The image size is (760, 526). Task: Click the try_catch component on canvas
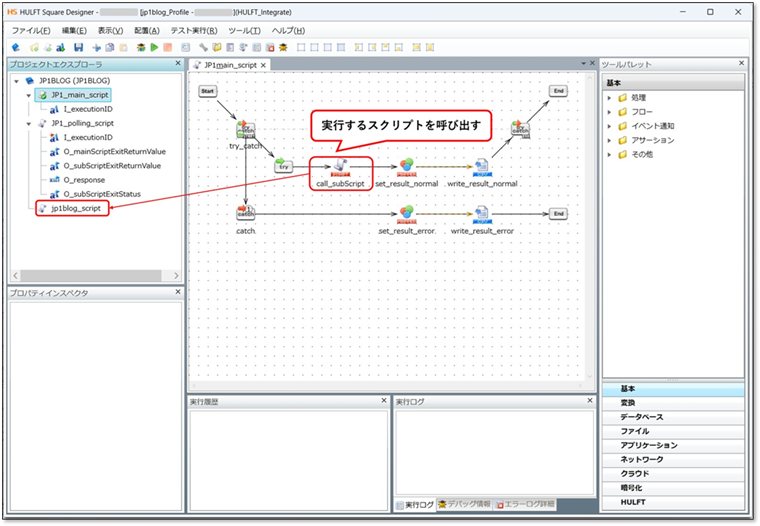coord(245,130)
